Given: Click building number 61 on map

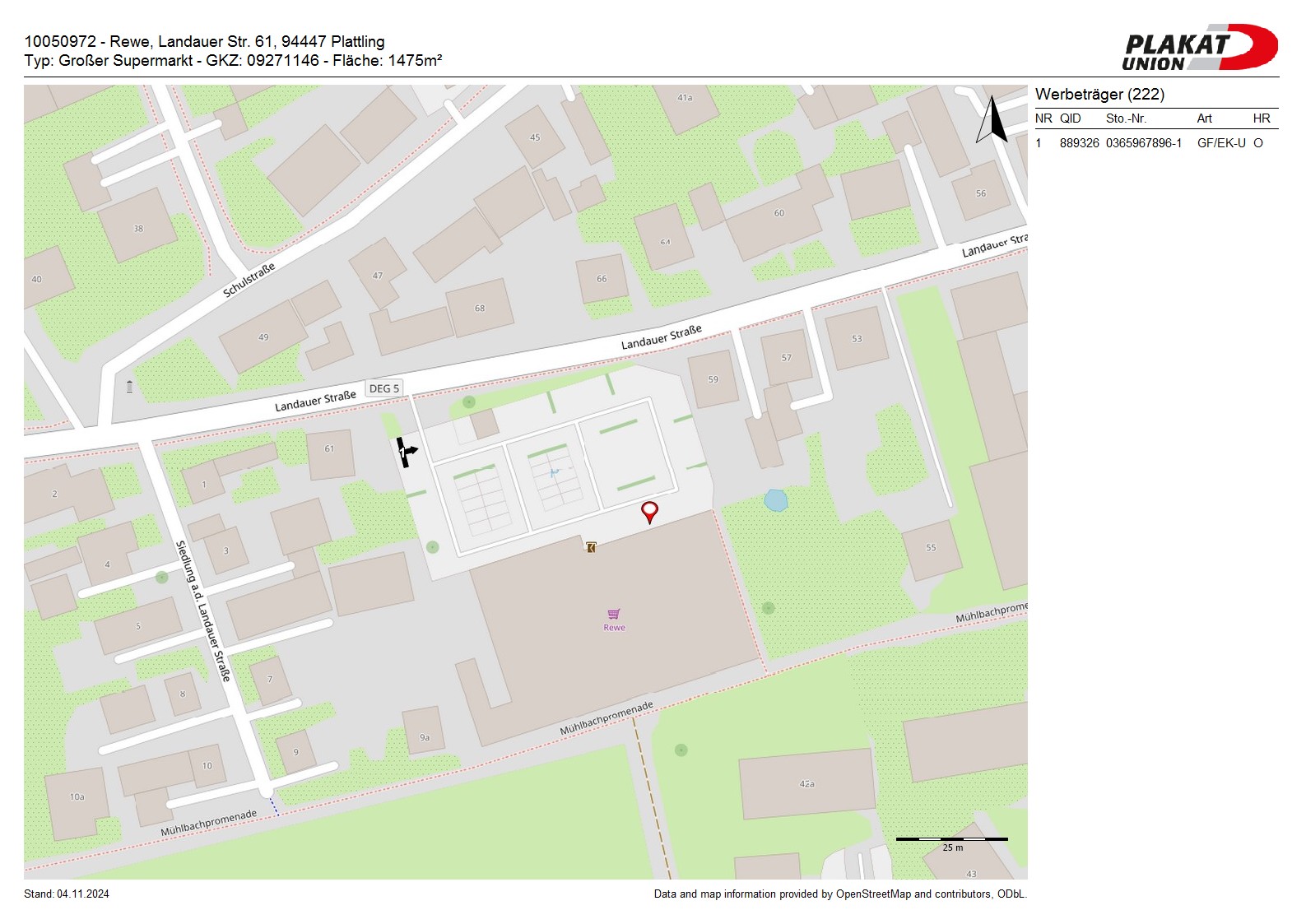Looking at the screenshot, I should pyautogui.click(x=329, y=449).
